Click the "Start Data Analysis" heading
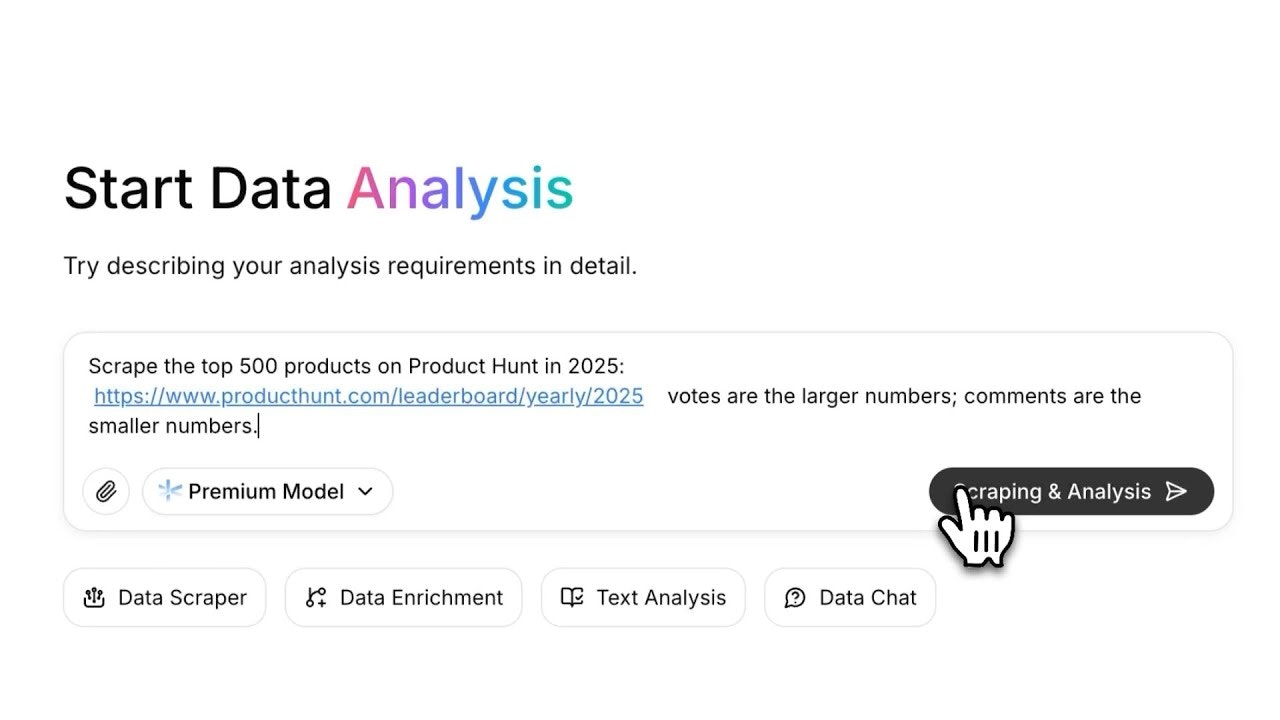 [x=318, y=189]
